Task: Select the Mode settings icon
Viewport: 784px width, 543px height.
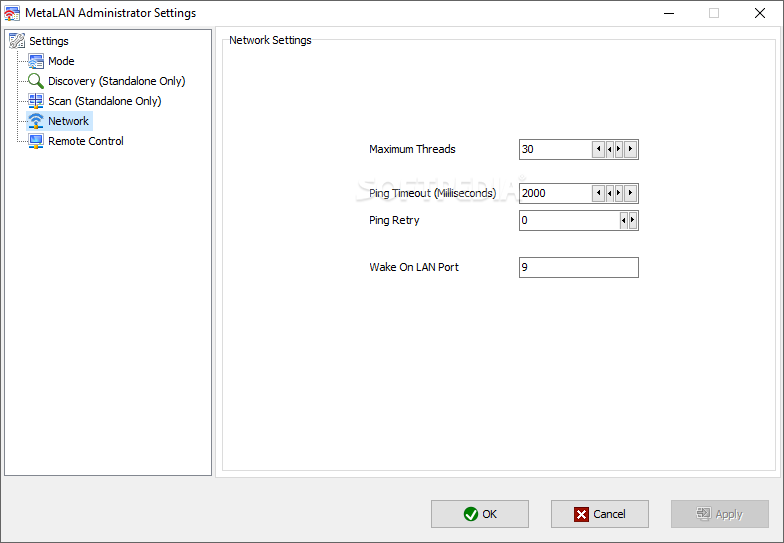Action: click(x=36, y=61)
